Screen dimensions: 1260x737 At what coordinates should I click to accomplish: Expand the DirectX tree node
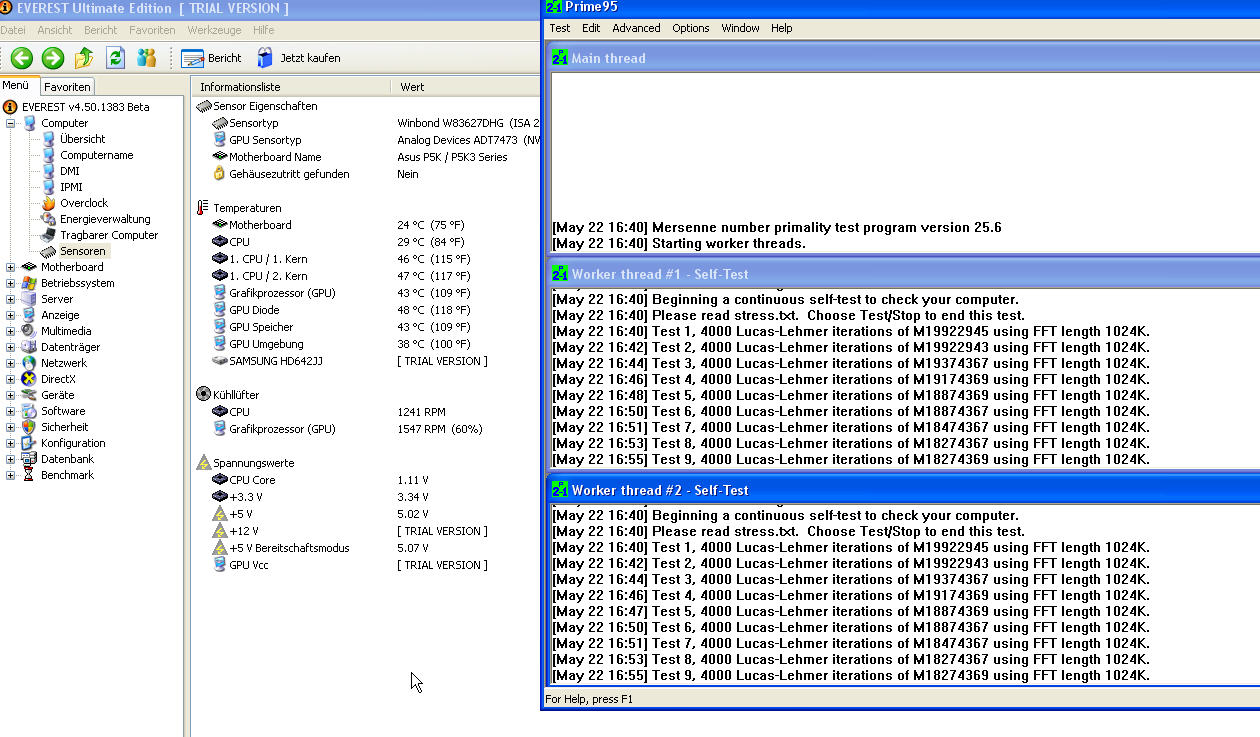(11, 379)
